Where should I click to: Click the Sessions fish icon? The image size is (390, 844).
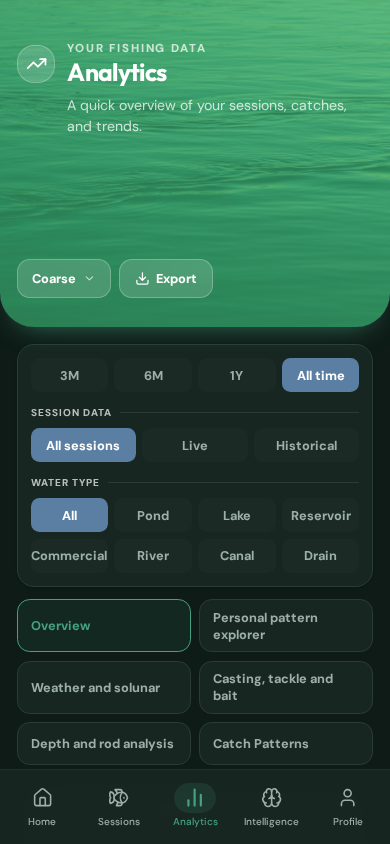(118, 797)
